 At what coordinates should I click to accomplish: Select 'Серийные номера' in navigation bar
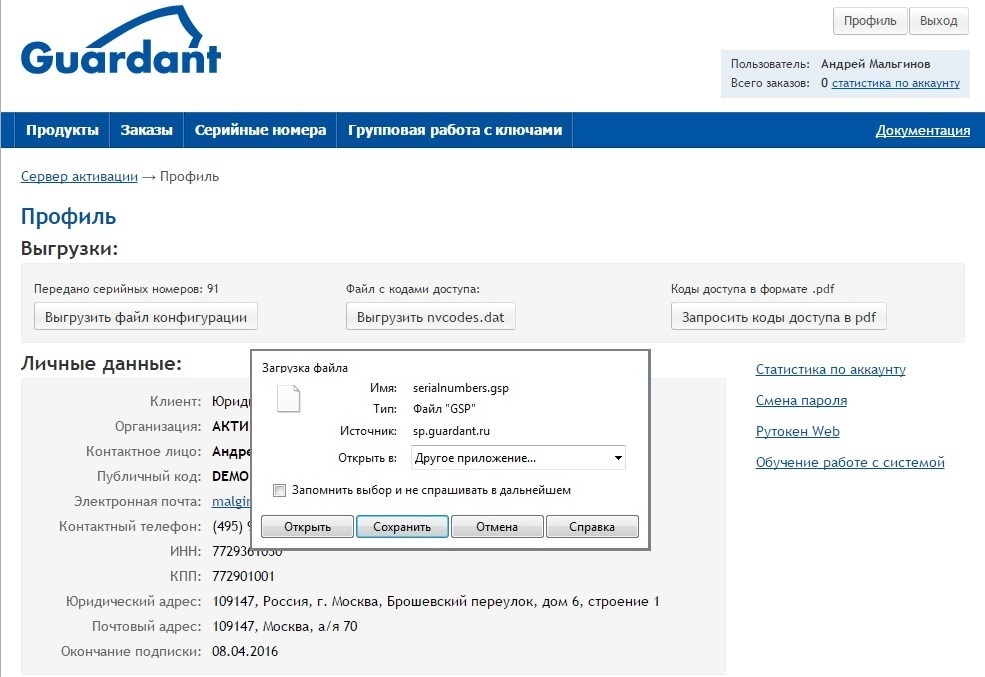click(260, 130)
